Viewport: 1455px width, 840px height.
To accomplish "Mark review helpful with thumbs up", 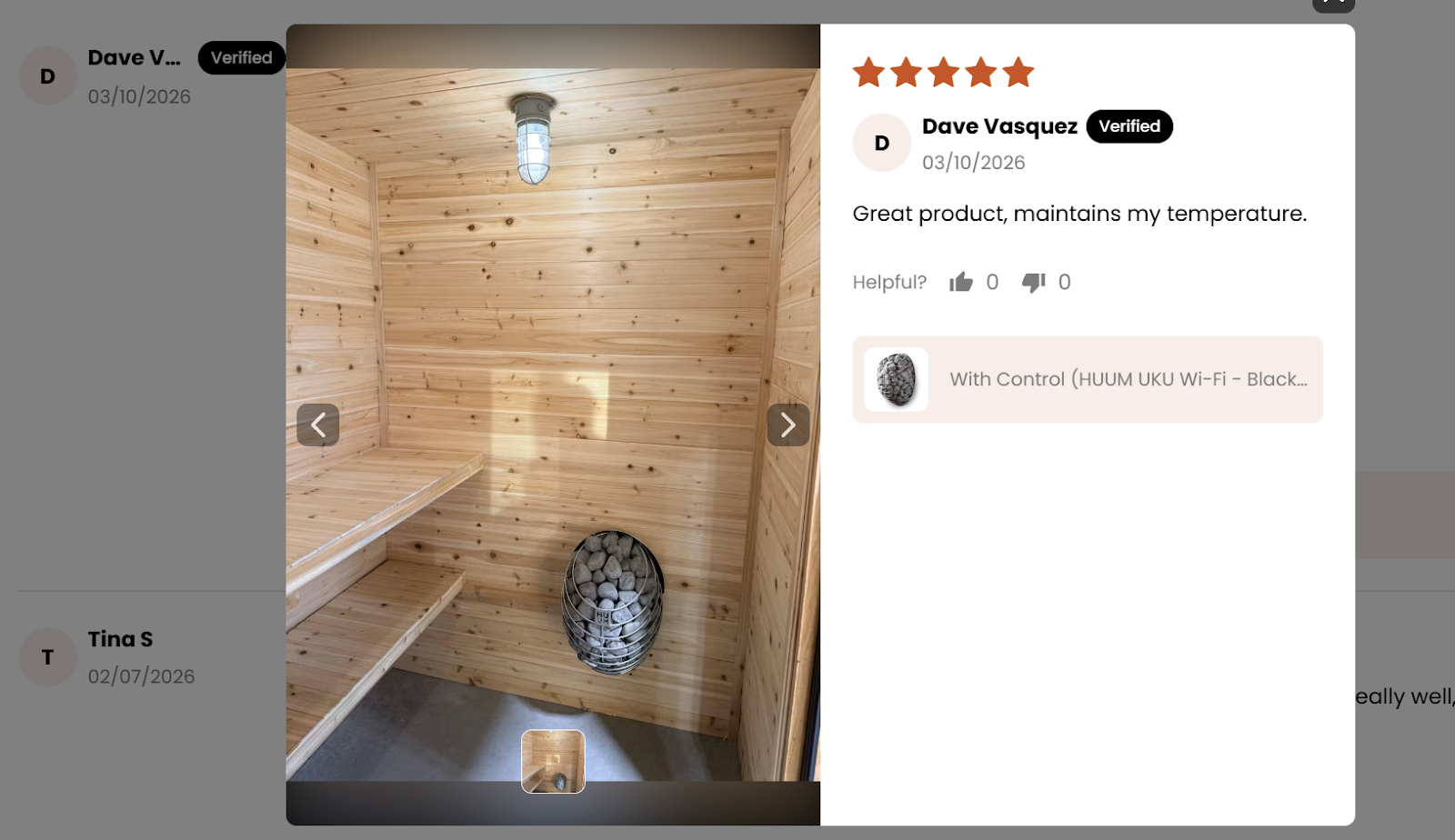I will coord(961,283).
